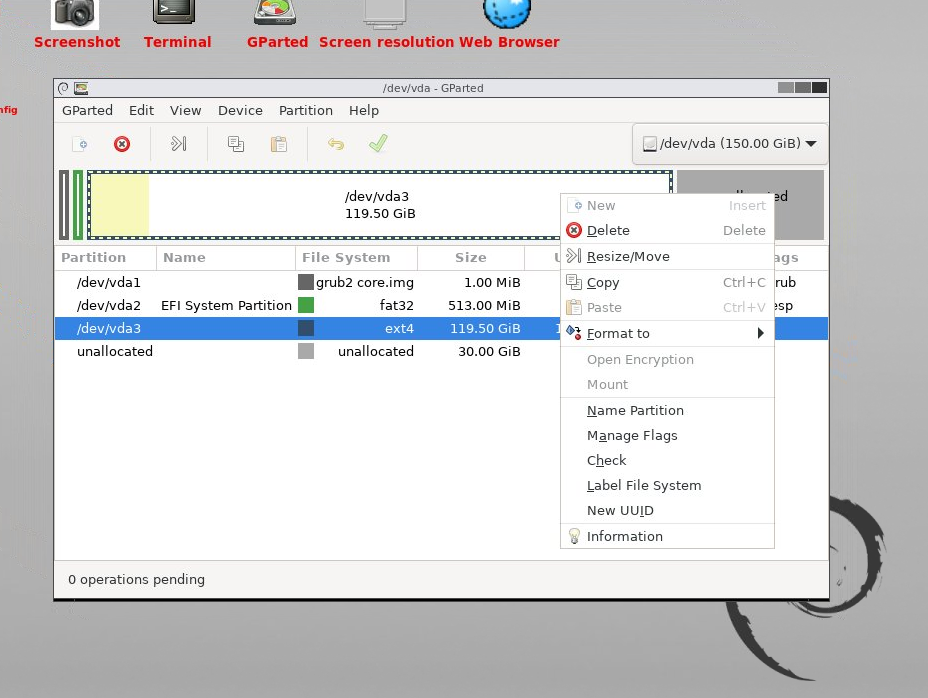Click the Paste partition toolbar icon
Image resolution: width=928 pixels, height=698 pixels.
(x=279, y=144)
